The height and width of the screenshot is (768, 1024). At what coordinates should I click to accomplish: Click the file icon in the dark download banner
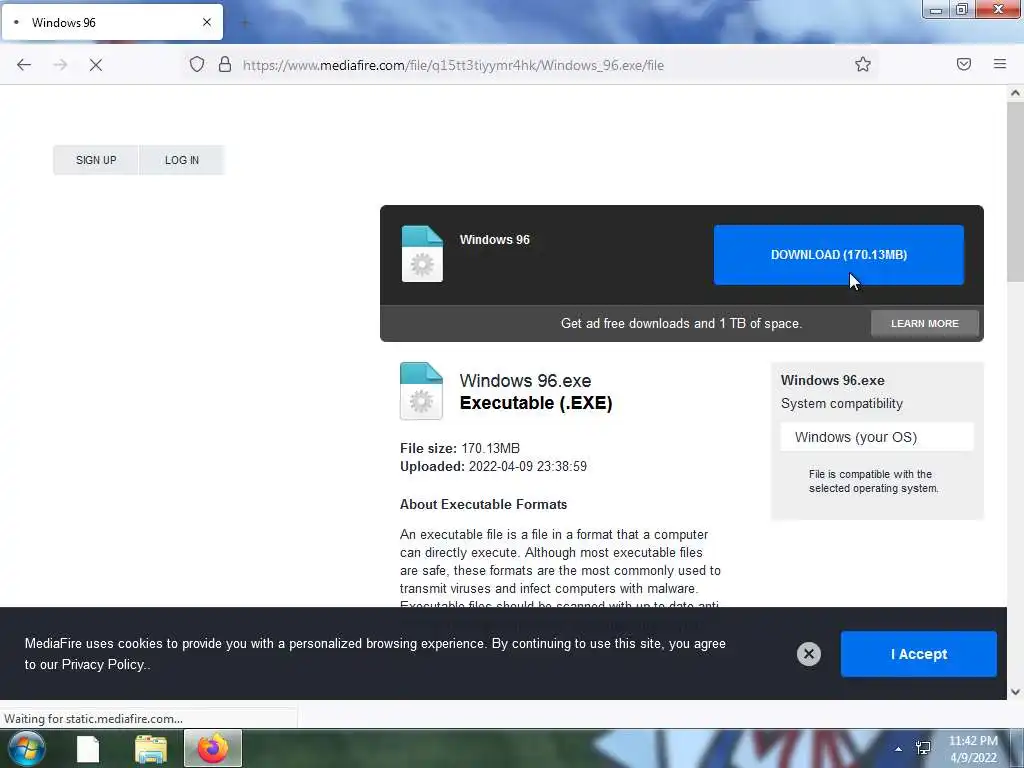422,254
